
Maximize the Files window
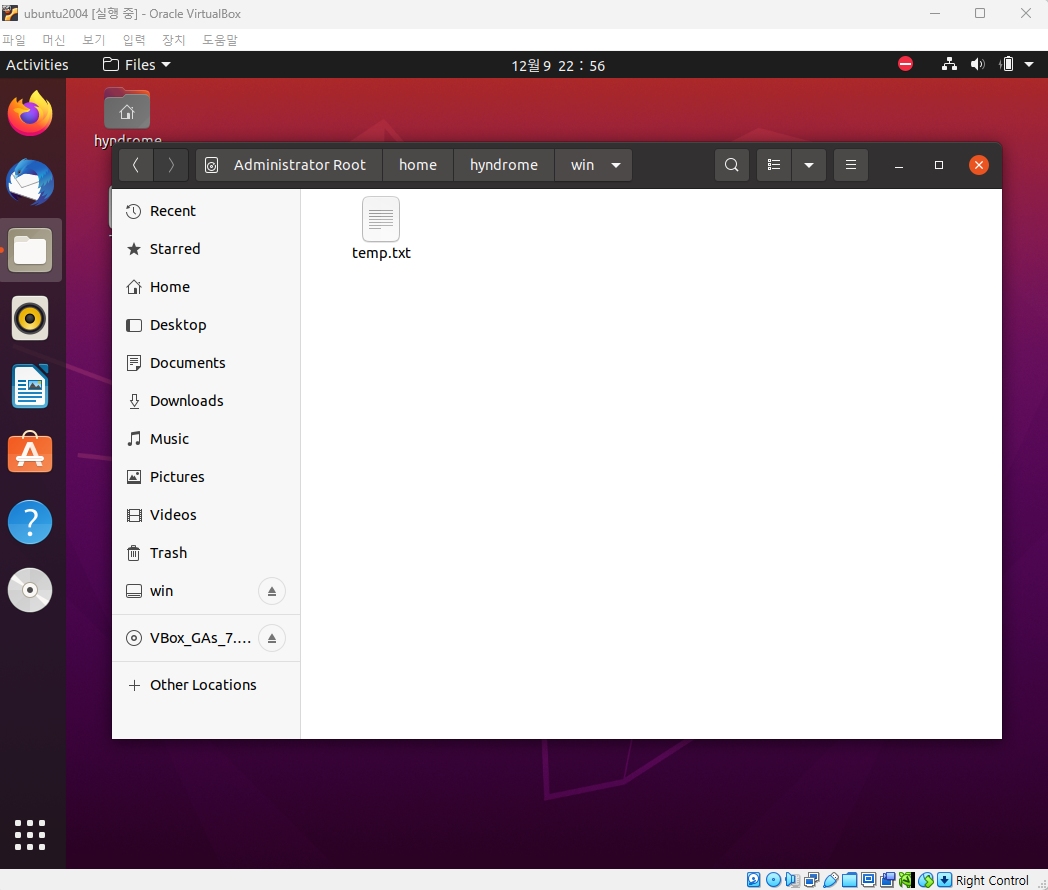click(x=938, y=165)
